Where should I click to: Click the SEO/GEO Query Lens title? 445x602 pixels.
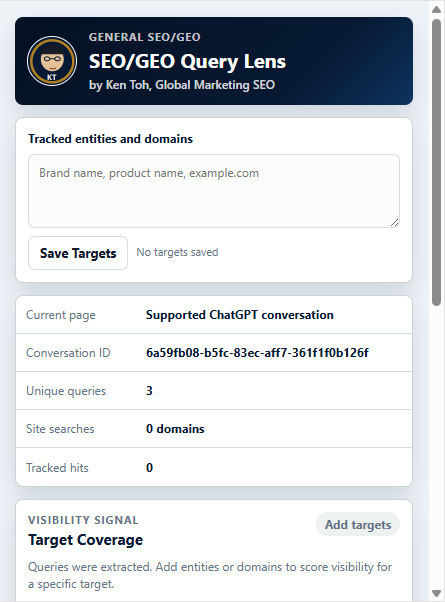(x=187, y=61)
